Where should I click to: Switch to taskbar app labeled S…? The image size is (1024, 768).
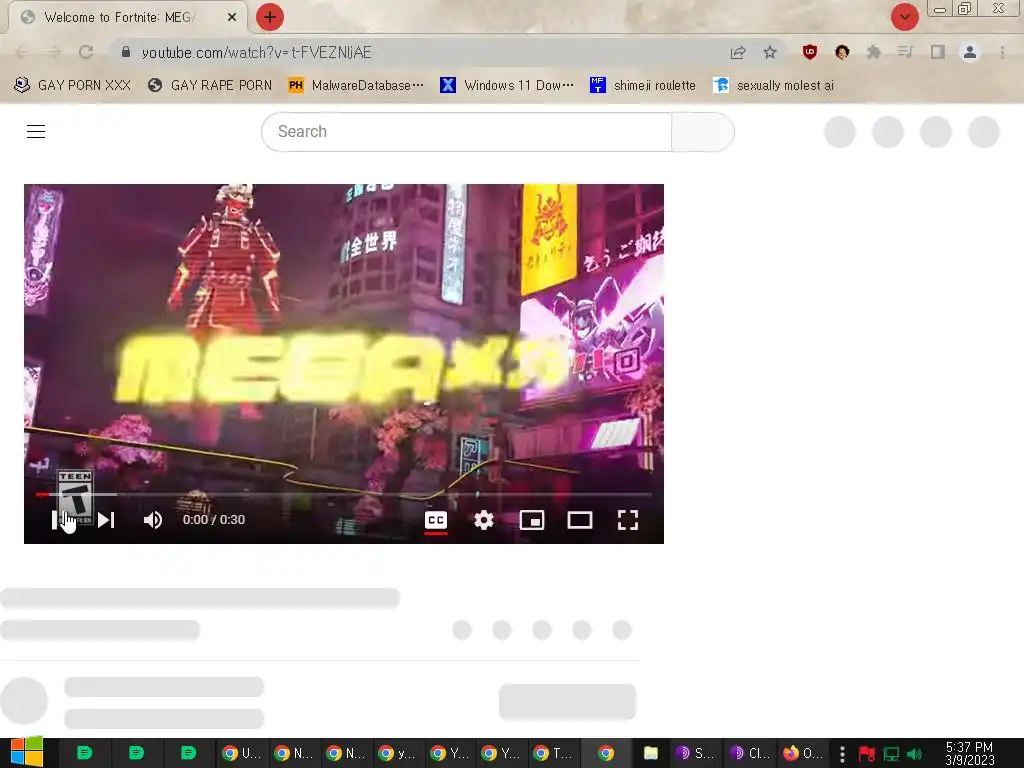[694, 753]
